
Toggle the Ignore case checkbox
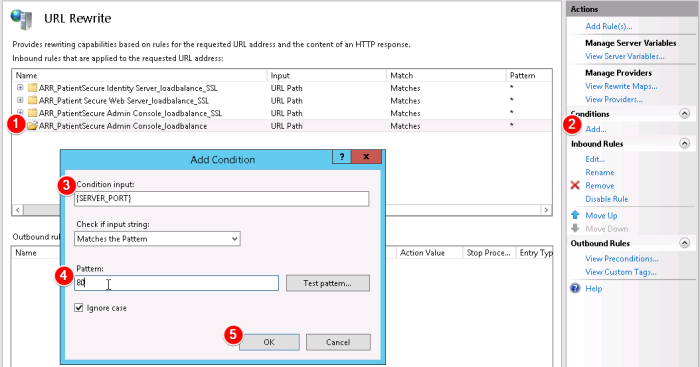point(79,308)
